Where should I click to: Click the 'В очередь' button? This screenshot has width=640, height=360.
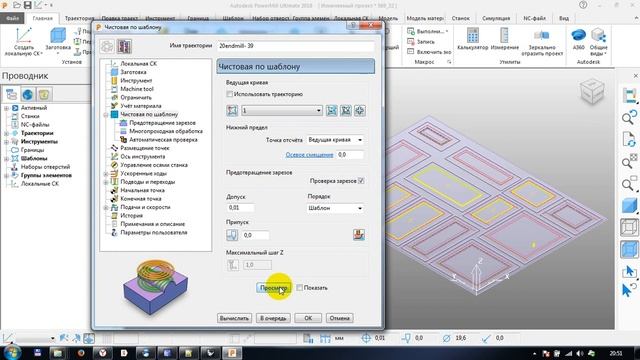[273, 318]
